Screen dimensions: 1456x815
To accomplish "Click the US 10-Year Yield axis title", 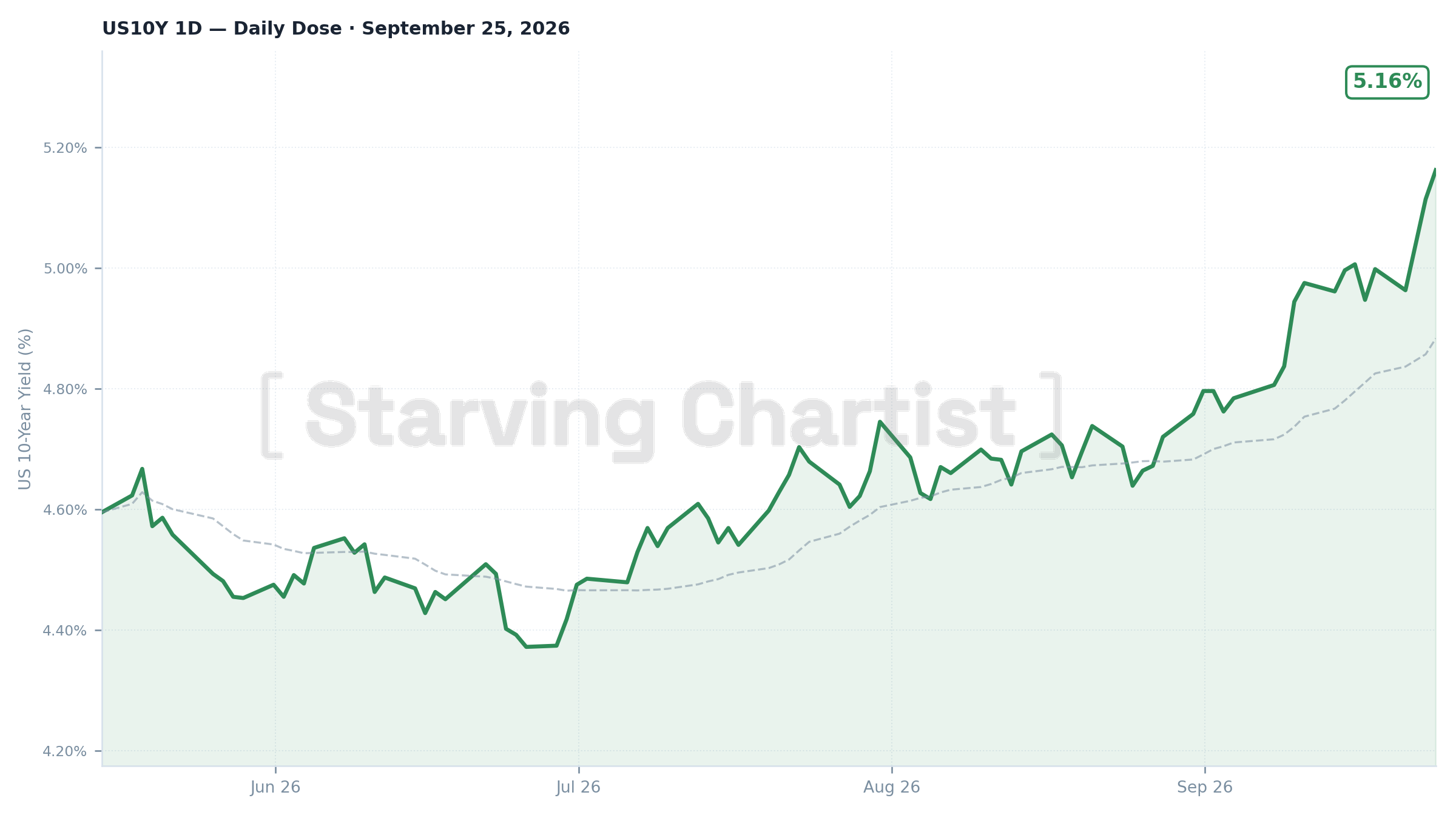I will point(25,409).
